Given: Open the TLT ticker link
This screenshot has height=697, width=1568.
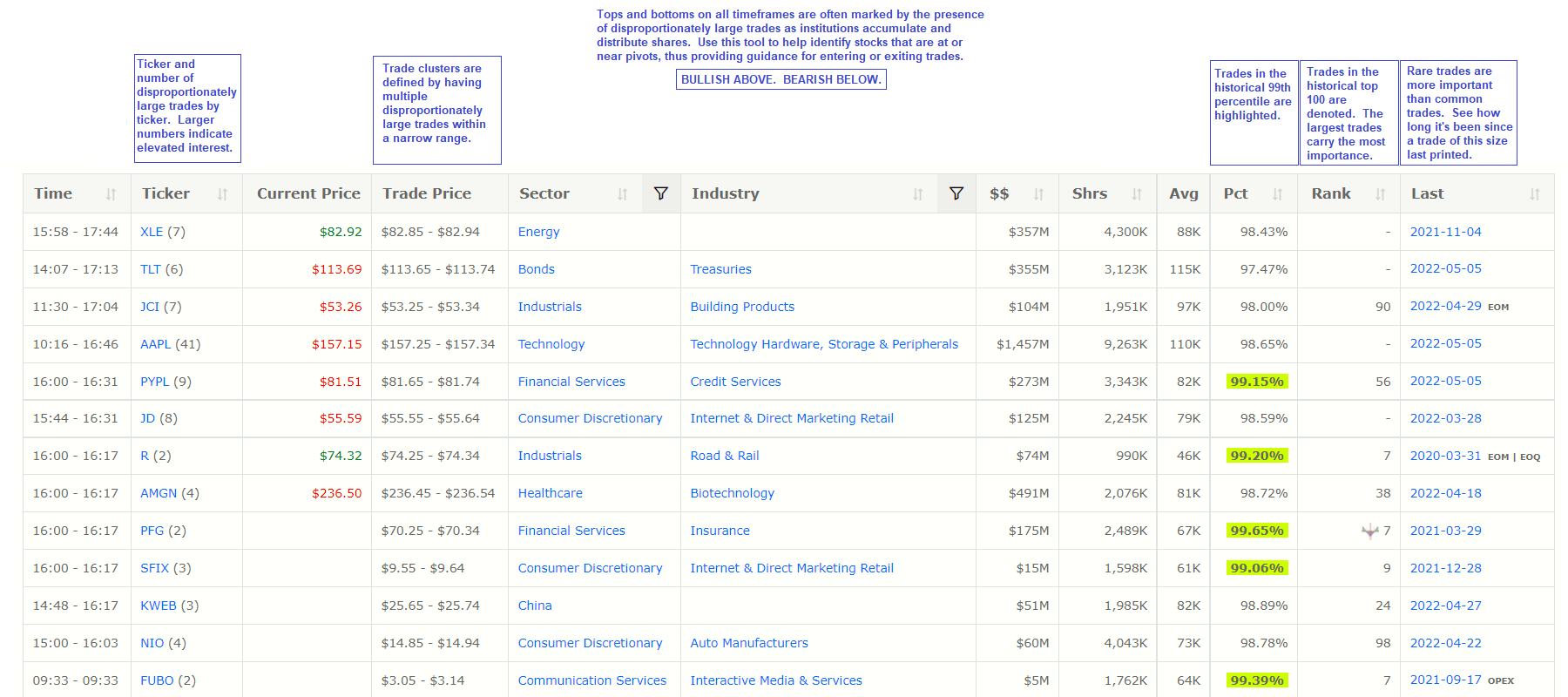Looking at the screenshot, I should (x=151, y=269).
